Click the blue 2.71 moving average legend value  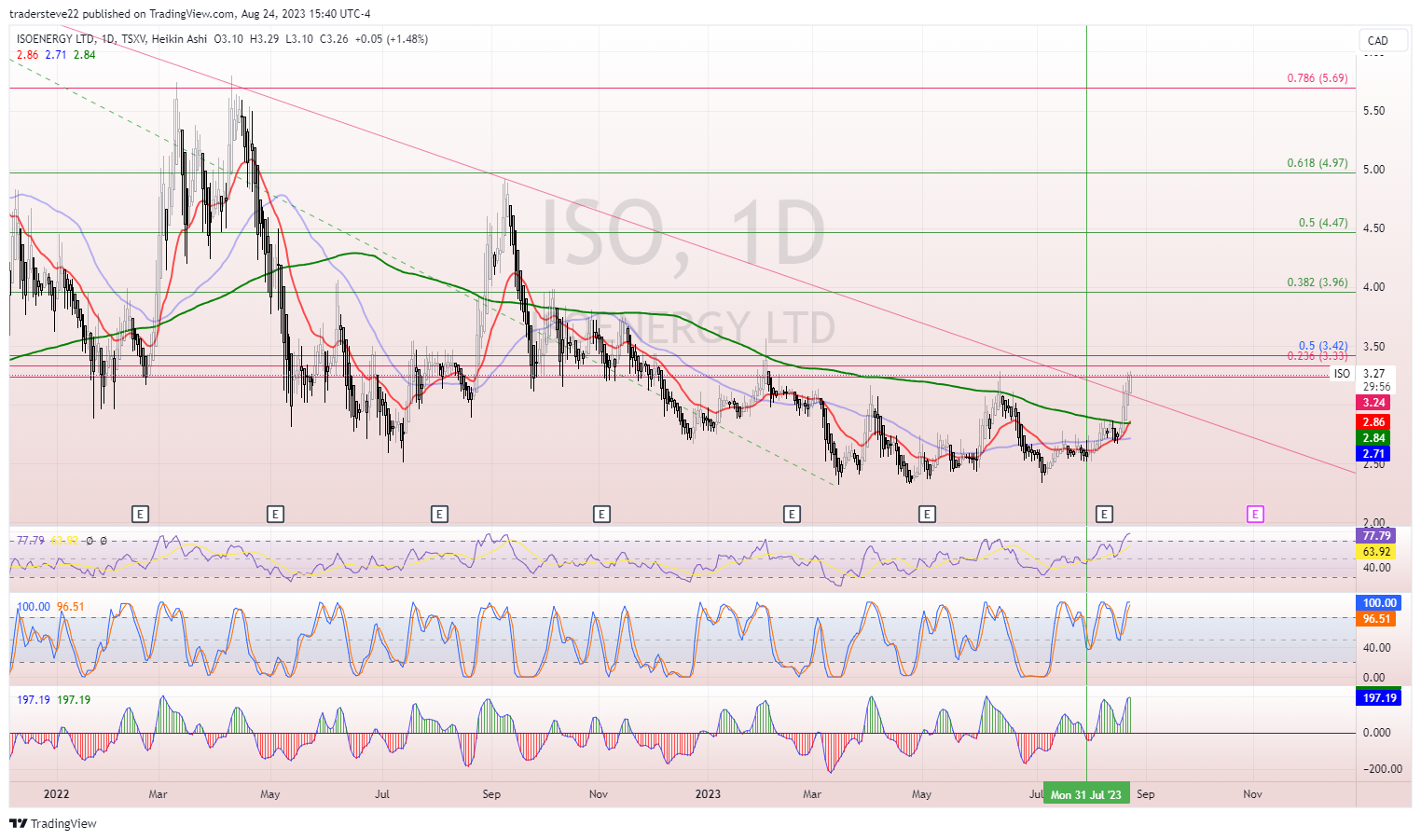click(x=56, y=55)
